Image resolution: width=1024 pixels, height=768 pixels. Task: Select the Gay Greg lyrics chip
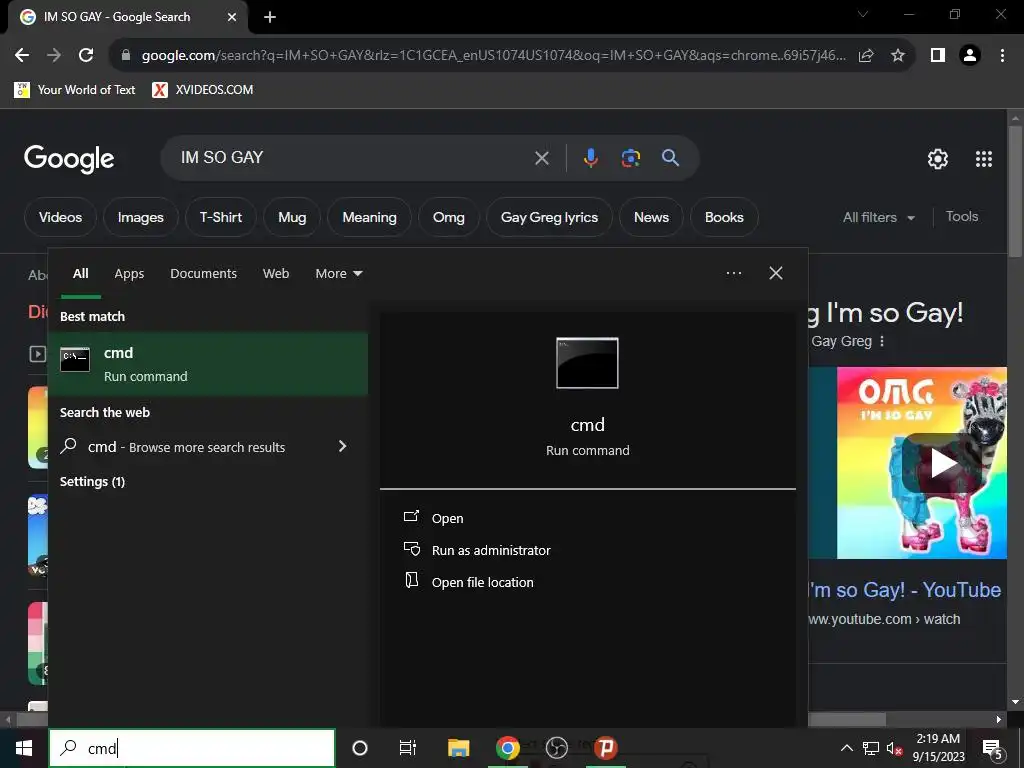[549, 217]
